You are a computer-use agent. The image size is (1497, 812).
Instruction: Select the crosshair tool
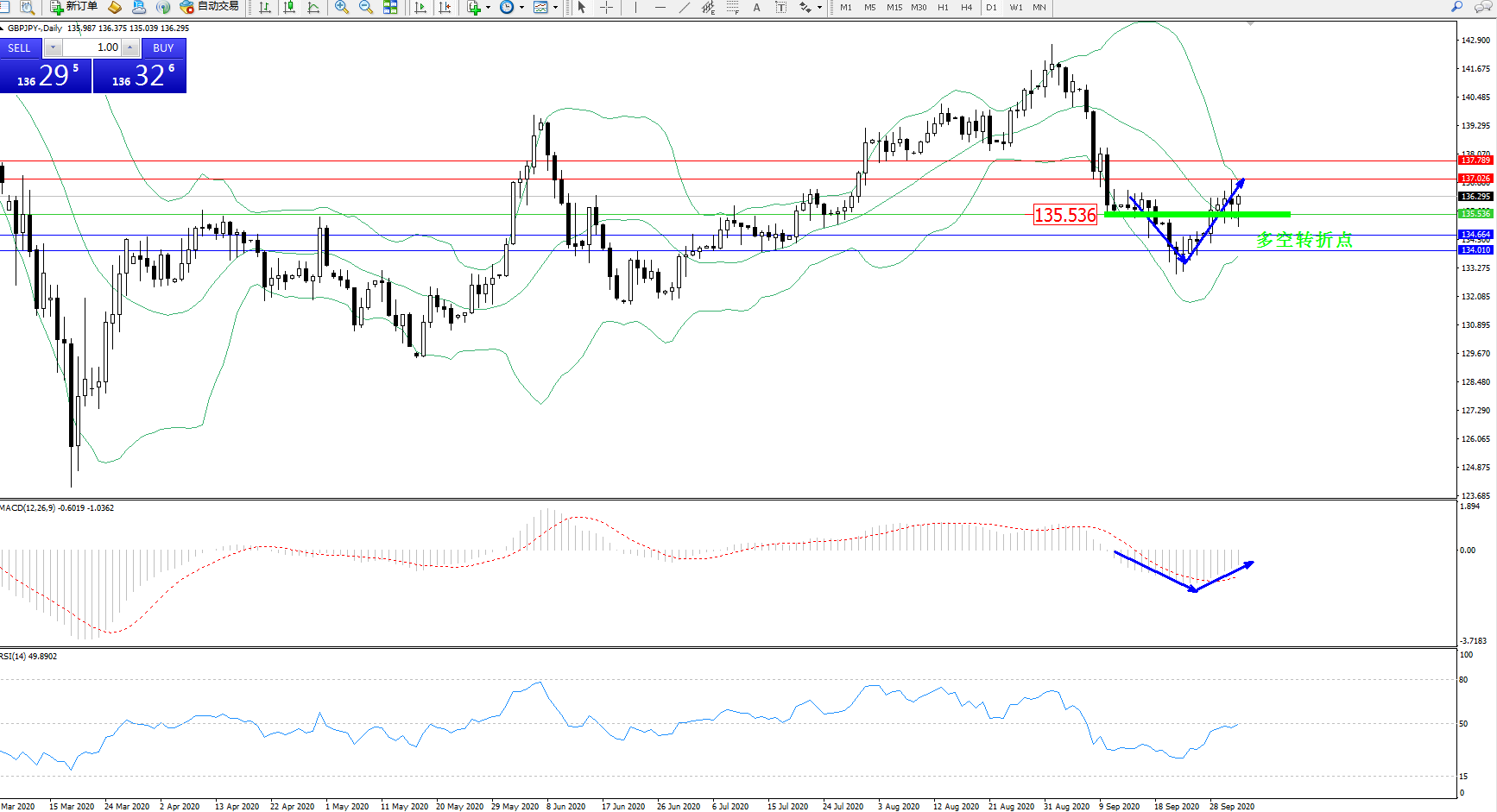click(x=607, y=7)
